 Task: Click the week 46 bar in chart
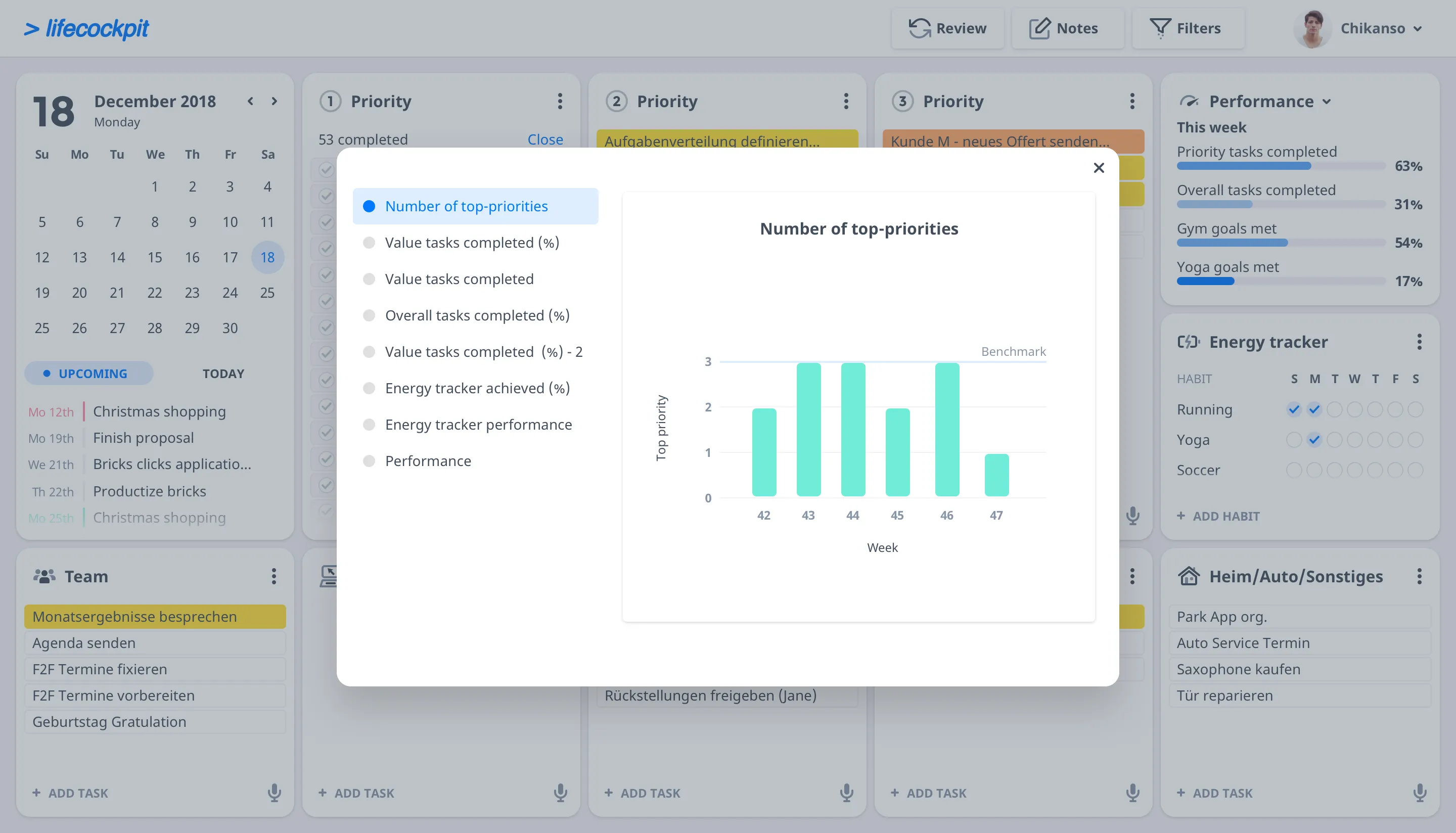[x=946, y=429]
